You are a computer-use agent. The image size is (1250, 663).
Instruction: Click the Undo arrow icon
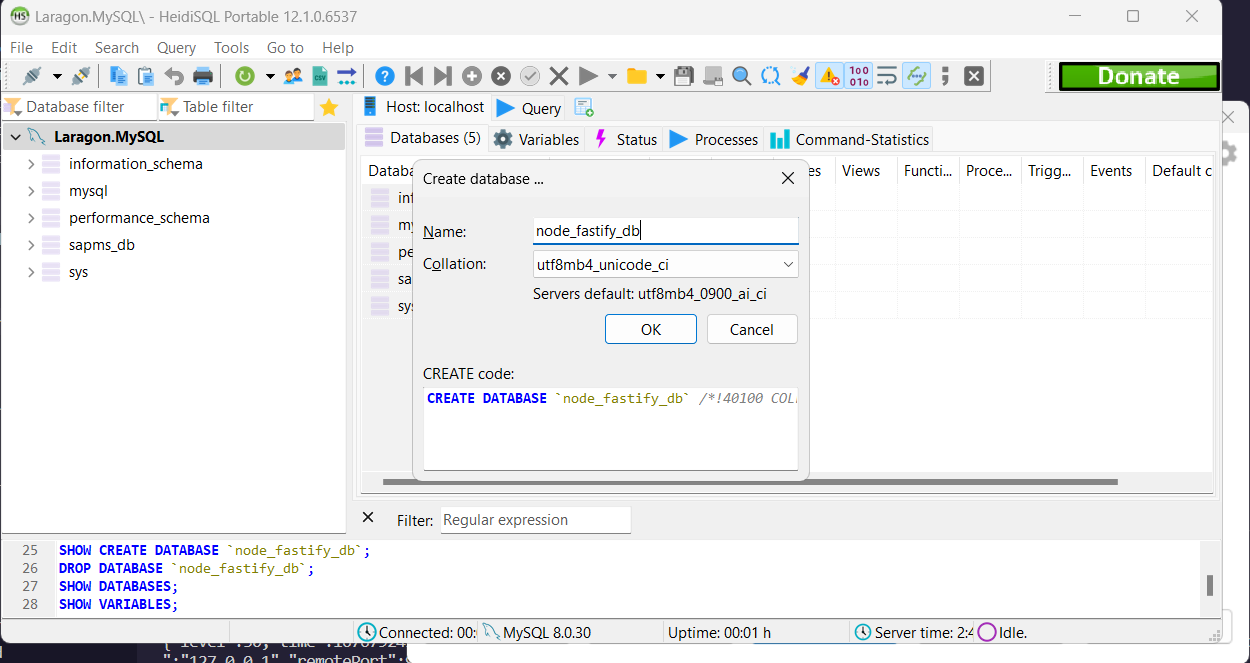(174, 76)
